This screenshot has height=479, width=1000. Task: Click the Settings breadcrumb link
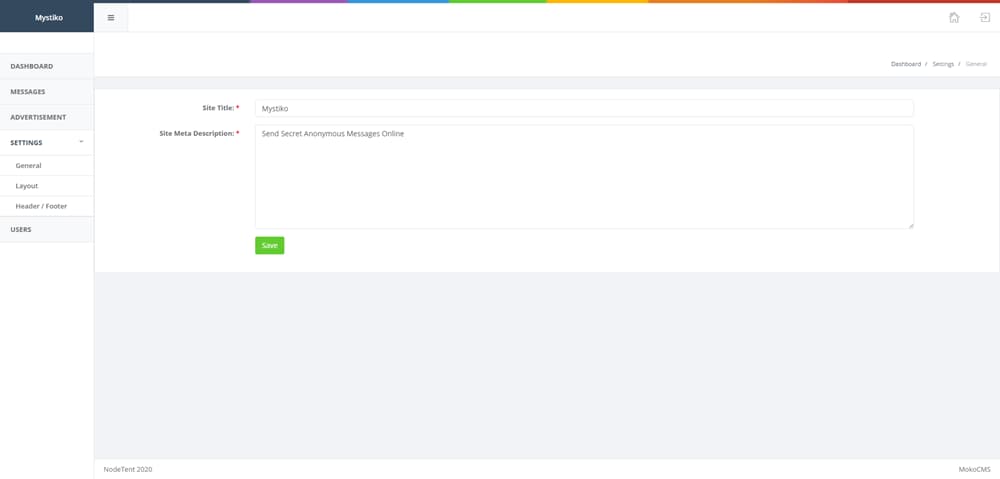pyautogui.click(x=943, y=64)
